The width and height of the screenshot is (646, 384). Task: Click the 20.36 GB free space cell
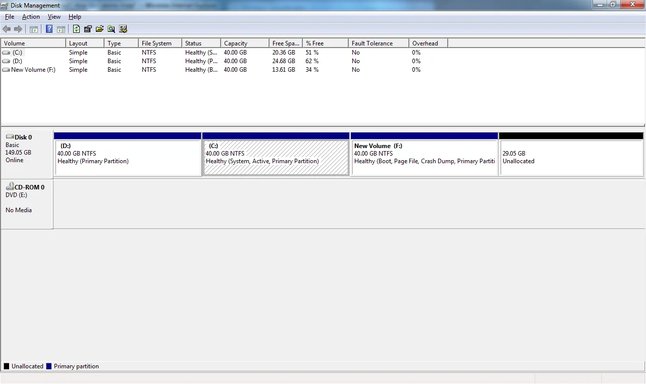(x=283, y=53)
